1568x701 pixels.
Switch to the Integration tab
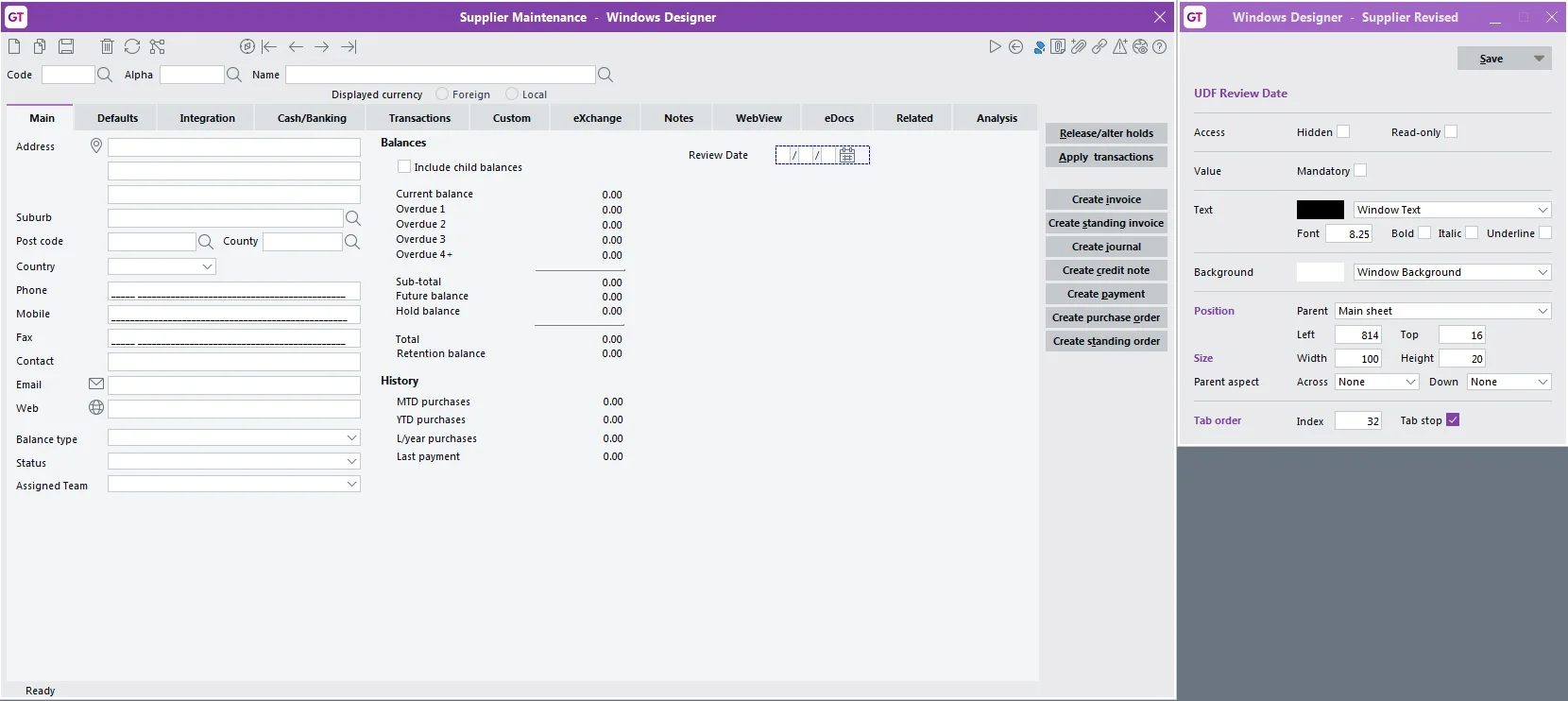(x=207, y=118)
